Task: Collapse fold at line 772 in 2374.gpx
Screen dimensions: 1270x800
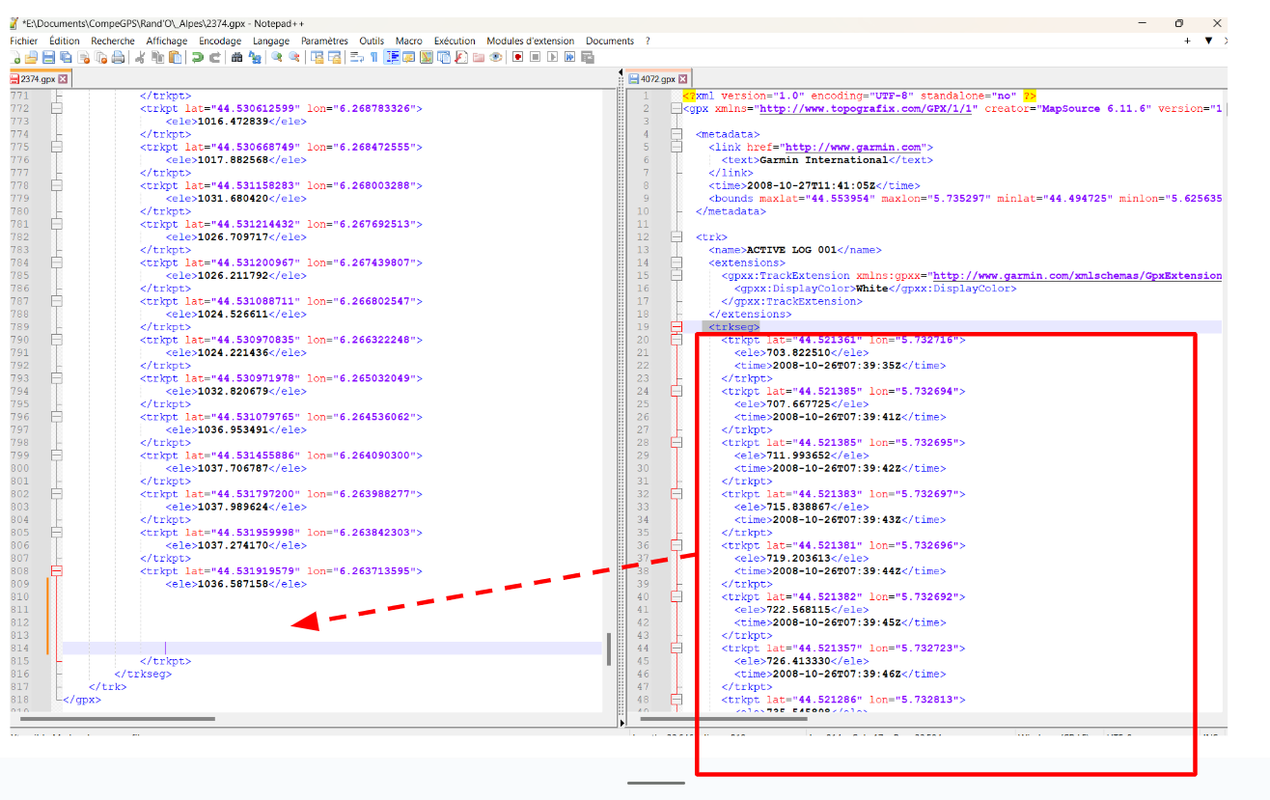Action: click(57, 108)
